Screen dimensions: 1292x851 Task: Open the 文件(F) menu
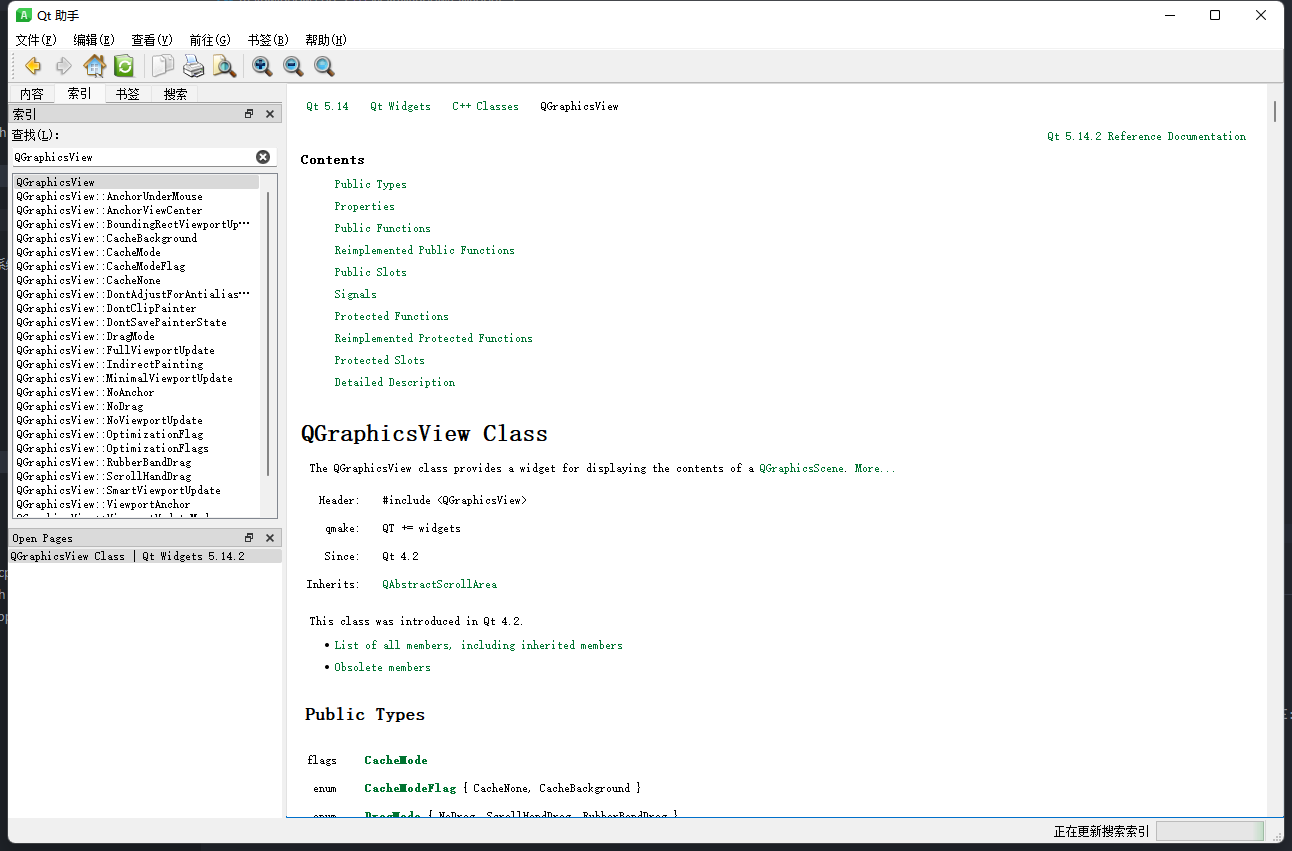36,40
